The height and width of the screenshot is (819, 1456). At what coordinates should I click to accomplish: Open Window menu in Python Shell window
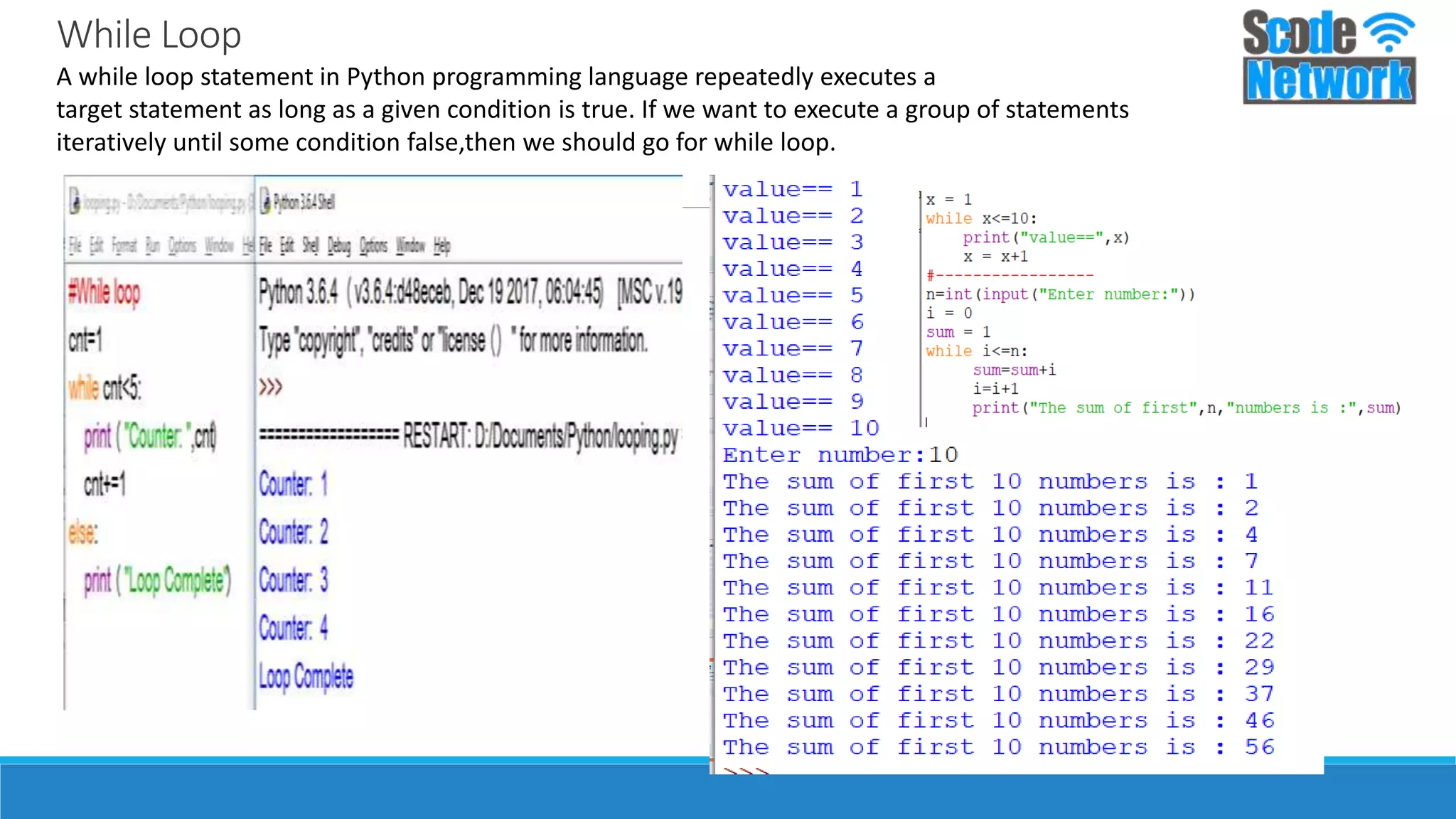pos(410,246)
